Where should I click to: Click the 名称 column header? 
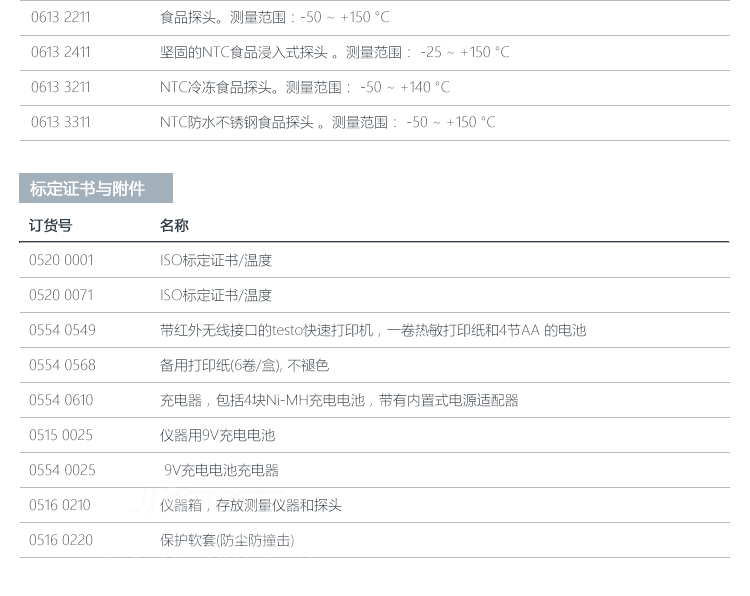[174, 225]
